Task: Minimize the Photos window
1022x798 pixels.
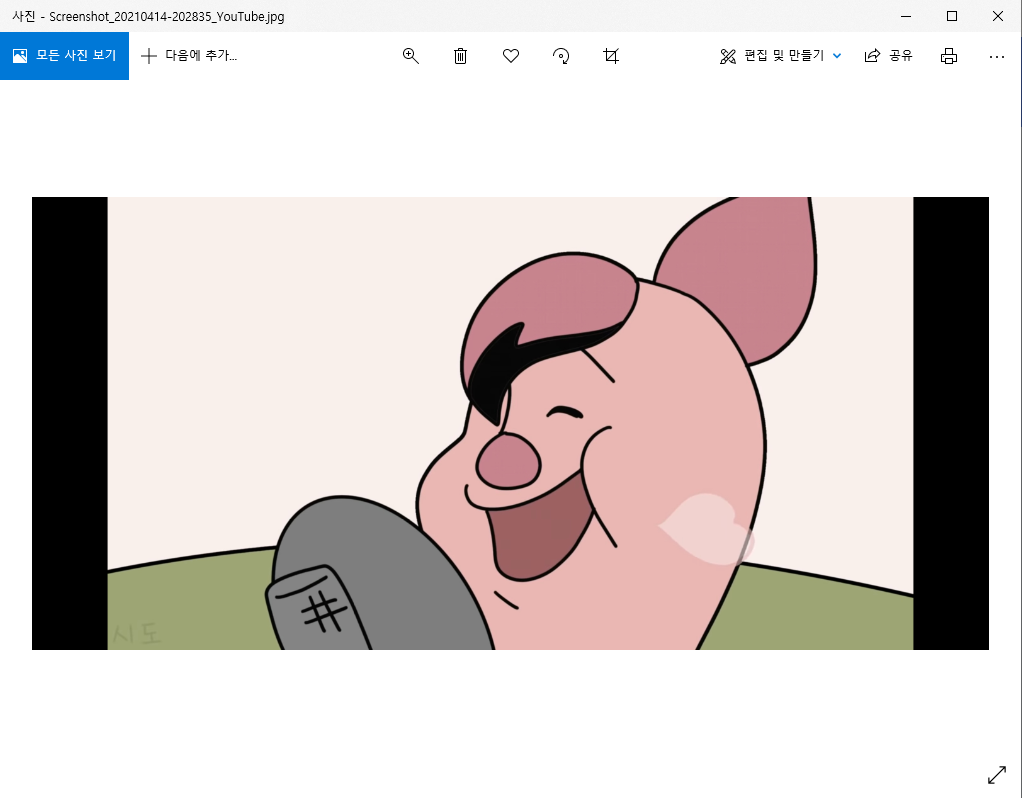Action: tap(906, 16)
